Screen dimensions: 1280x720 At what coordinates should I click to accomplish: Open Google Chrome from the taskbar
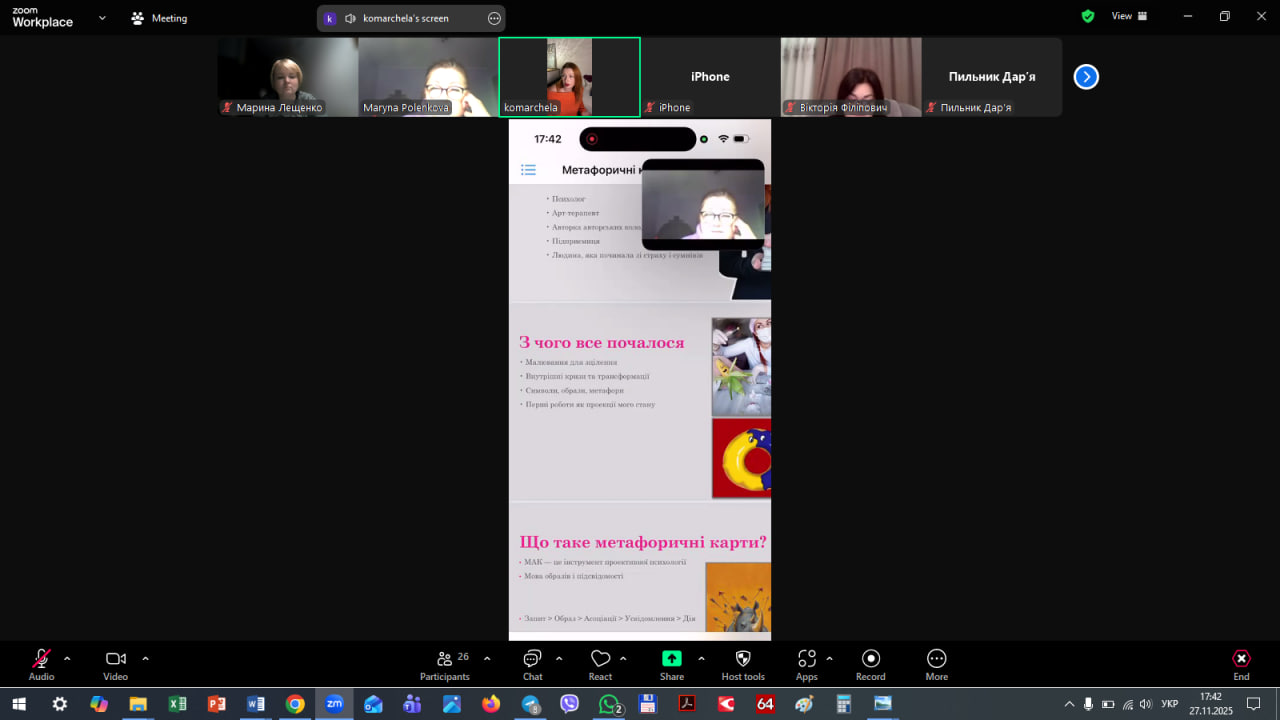pyautogui.click(x=295, y=704)
